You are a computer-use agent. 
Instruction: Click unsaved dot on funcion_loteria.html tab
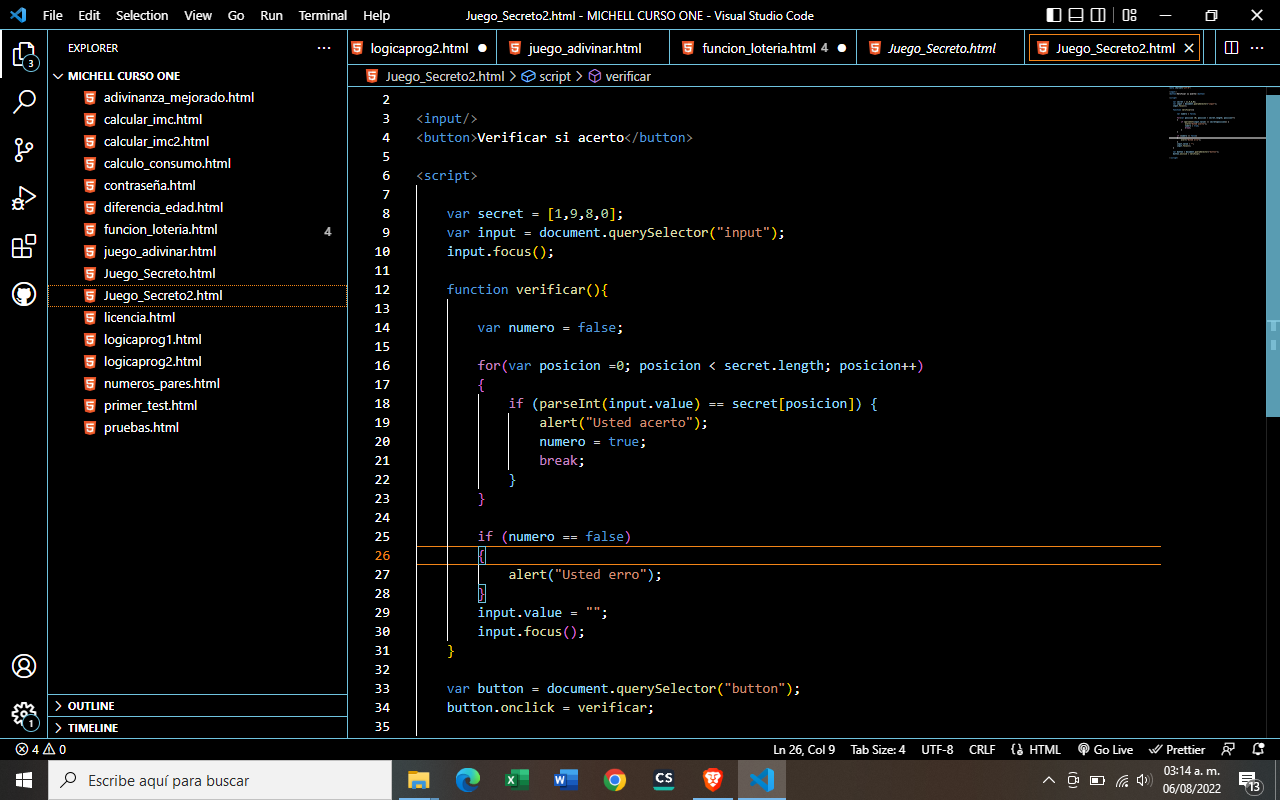pos(842,48)
